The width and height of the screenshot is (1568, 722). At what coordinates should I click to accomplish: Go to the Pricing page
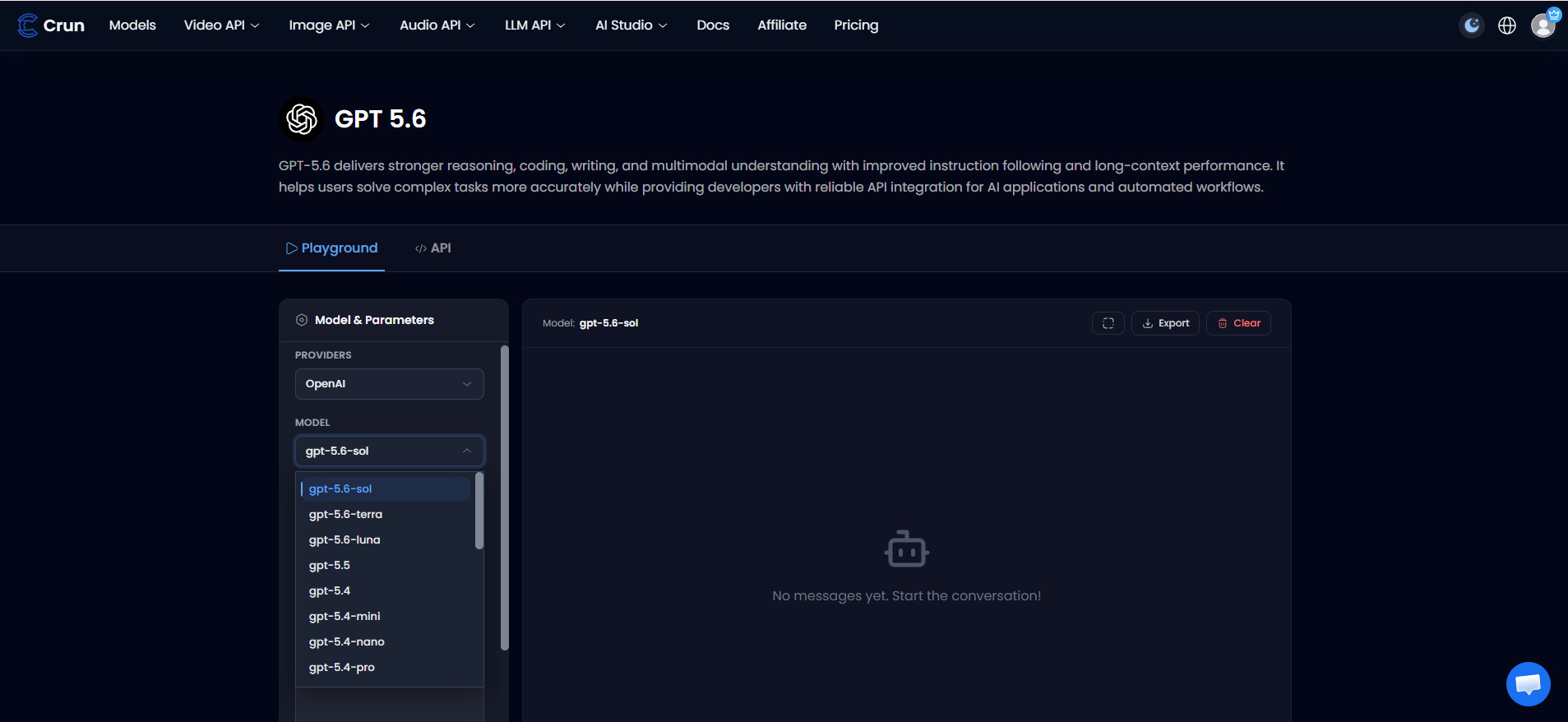pyautogui.click(x=856, y=25)
